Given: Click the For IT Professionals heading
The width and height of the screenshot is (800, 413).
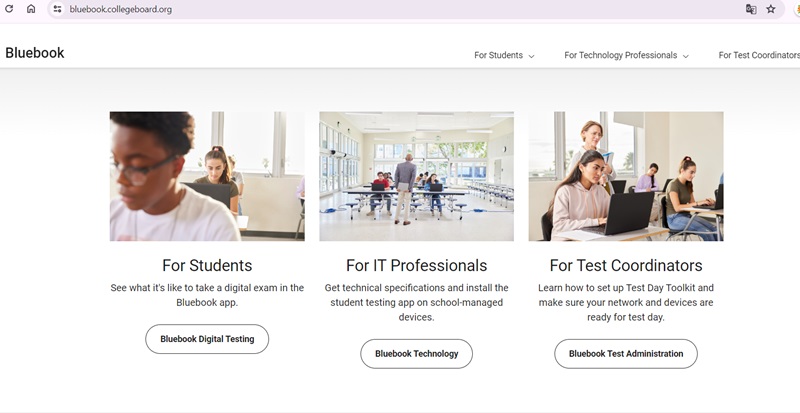Looking at the screenshot, I should 416,266.
